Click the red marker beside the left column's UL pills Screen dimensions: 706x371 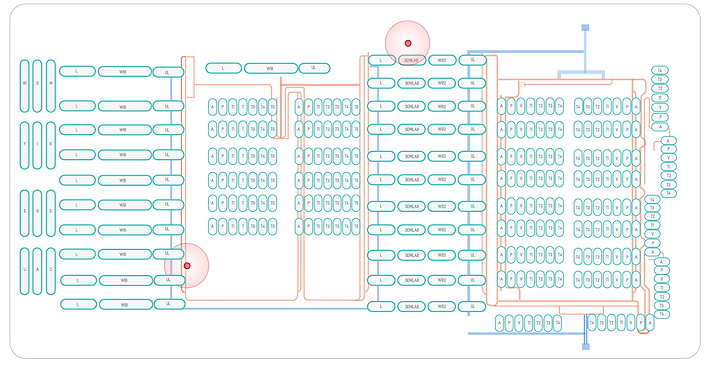tap(187, 266)
